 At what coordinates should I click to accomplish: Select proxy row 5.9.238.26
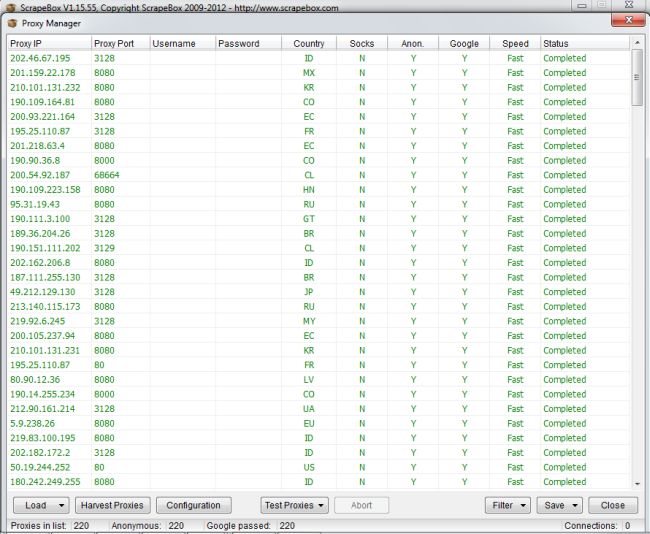point(319,423)
